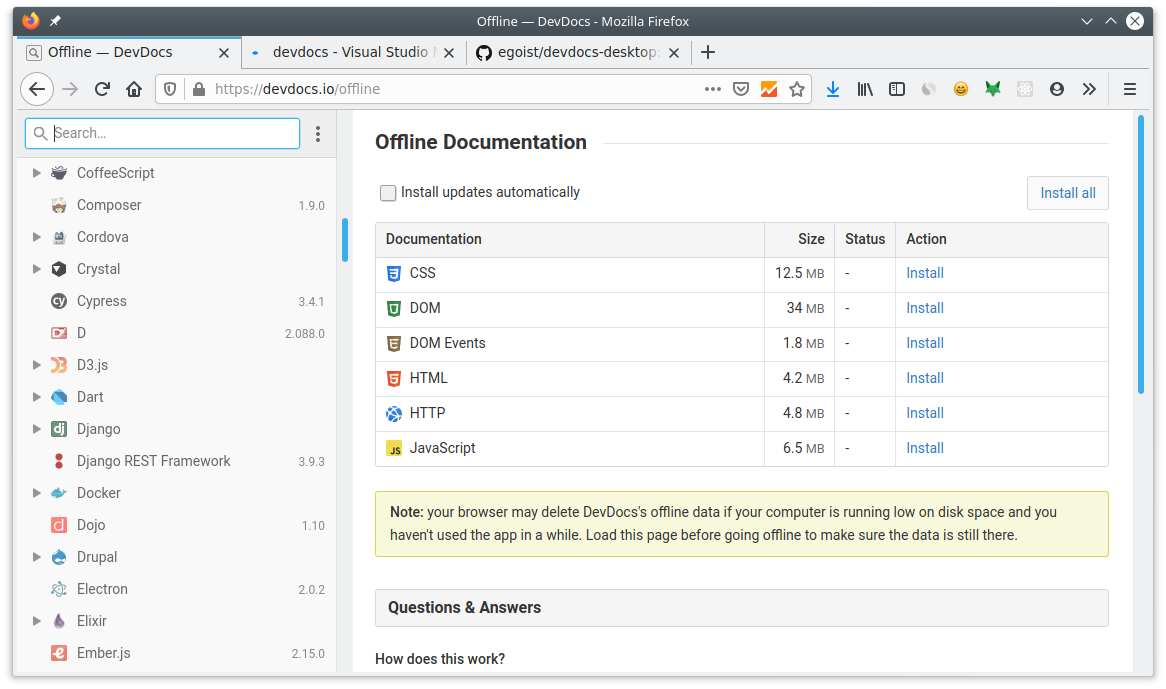The image size is (1166, 689).
Task: Open the DevDocs three-dot options menu
Action: coord(318,133)
